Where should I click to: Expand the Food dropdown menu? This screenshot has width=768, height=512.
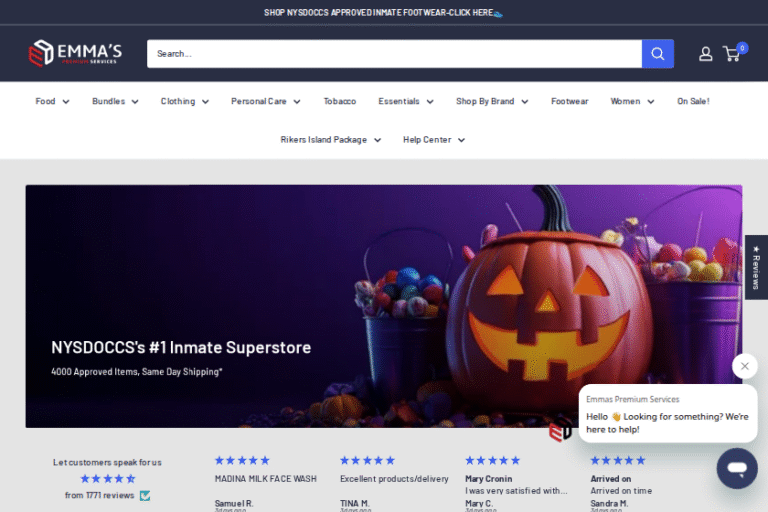pos(52,101)
